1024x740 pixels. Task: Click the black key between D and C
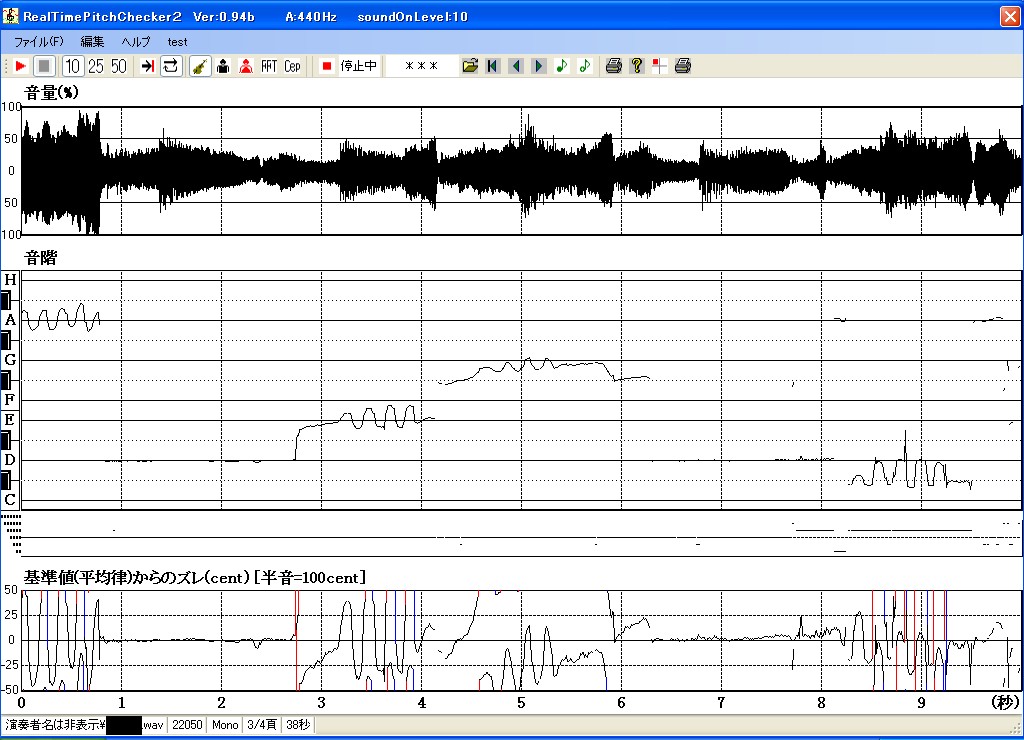[x=6, y=481]
